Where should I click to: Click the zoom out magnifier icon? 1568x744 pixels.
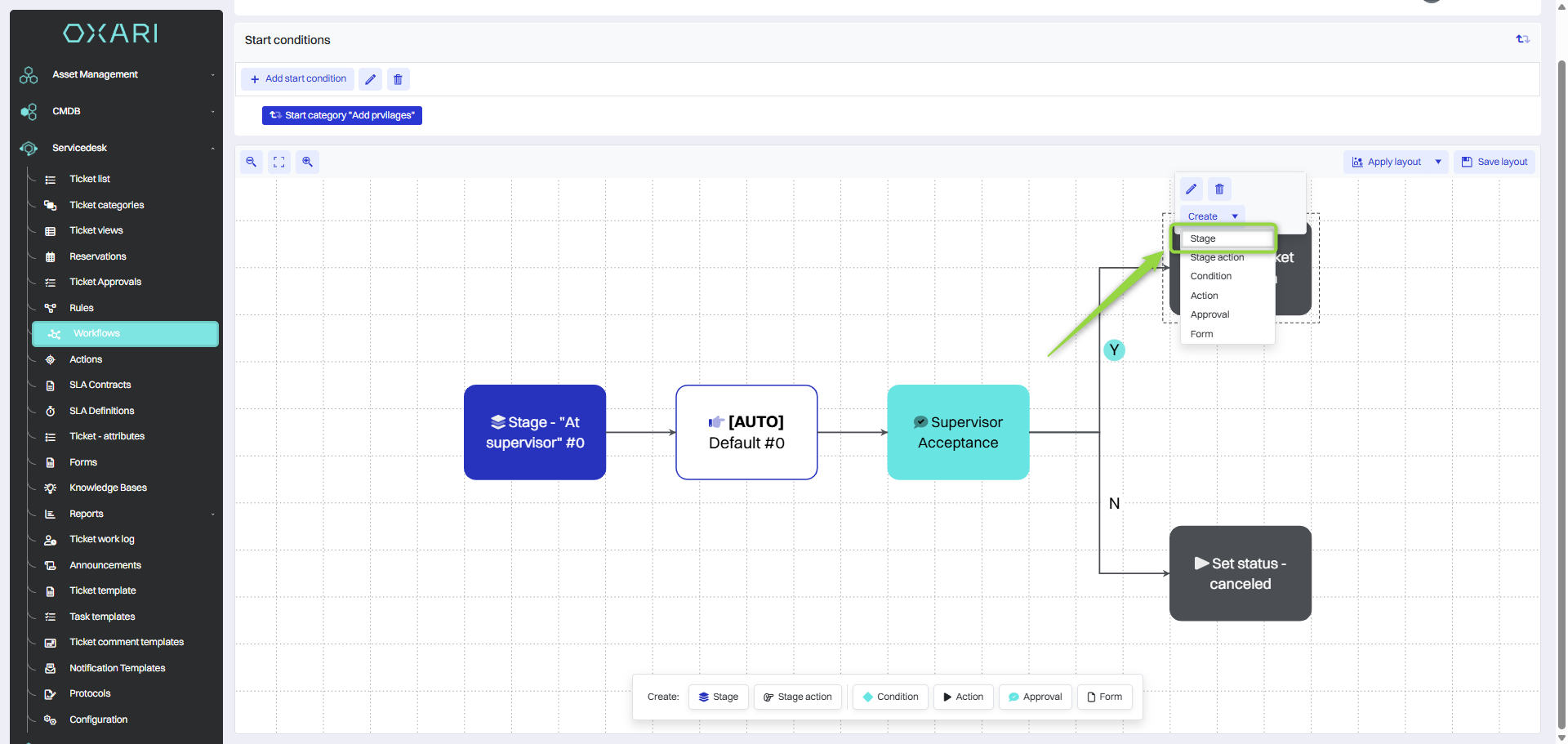[x=252, y=162]
